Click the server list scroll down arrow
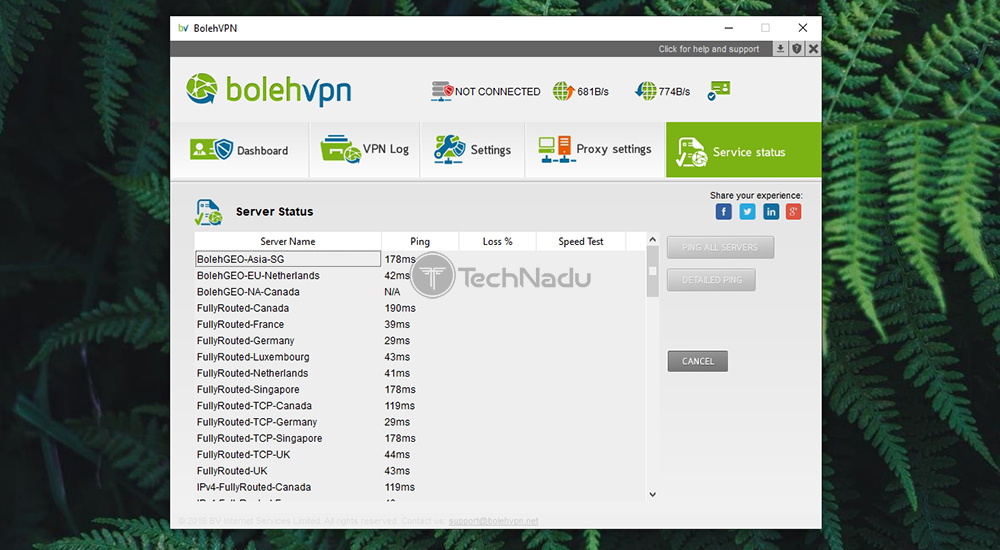The height and width of the screenshot is (550, 1000). click(652, 494)
